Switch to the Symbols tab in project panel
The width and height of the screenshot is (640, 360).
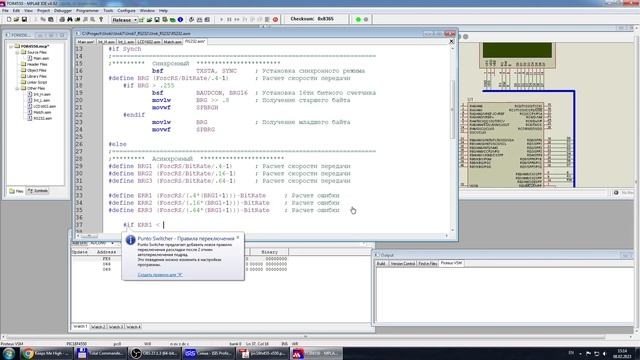38,191
